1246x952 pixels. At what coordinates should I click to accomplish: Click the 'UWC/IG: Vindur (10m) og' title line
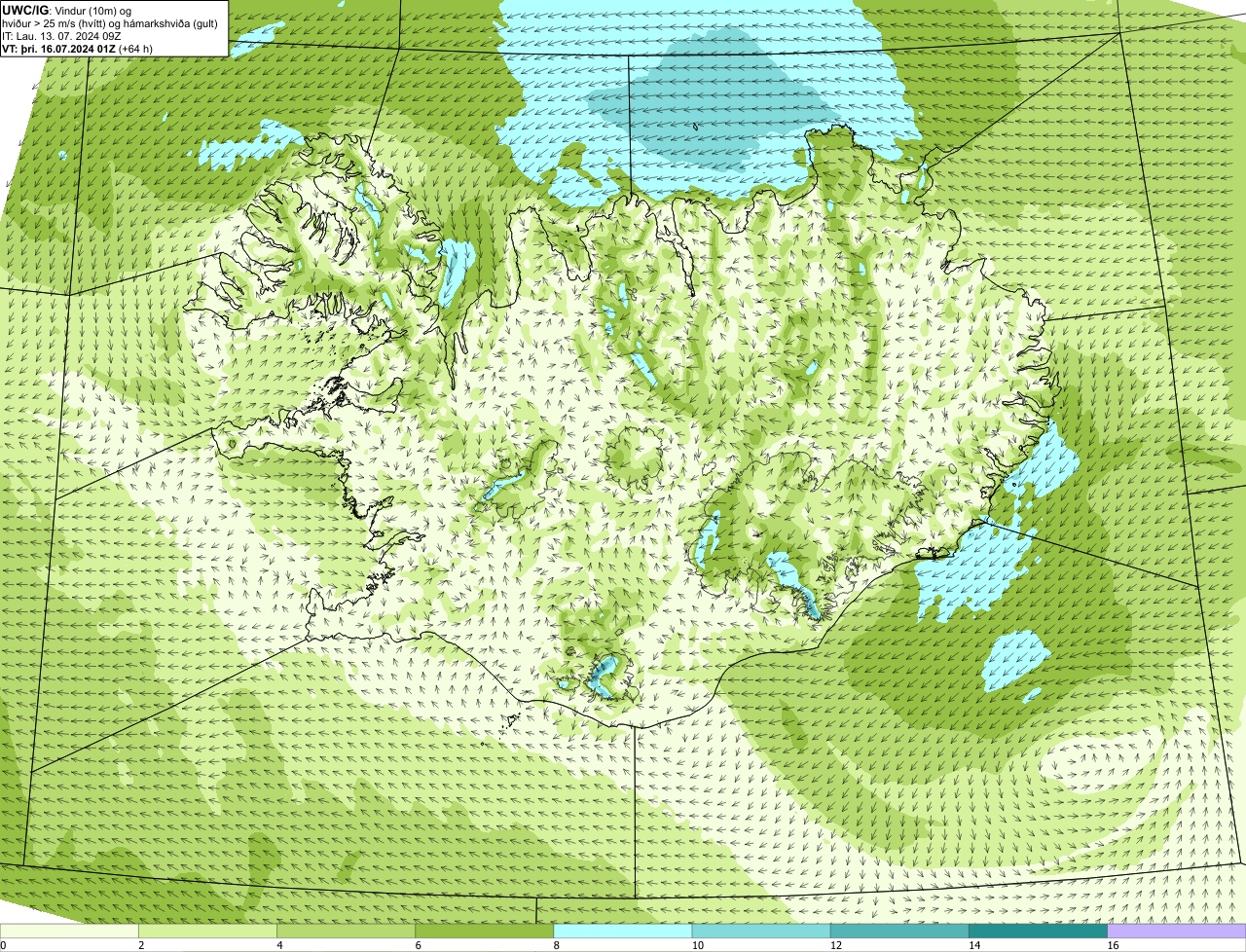pyautogui.click(x=67, y=10)
